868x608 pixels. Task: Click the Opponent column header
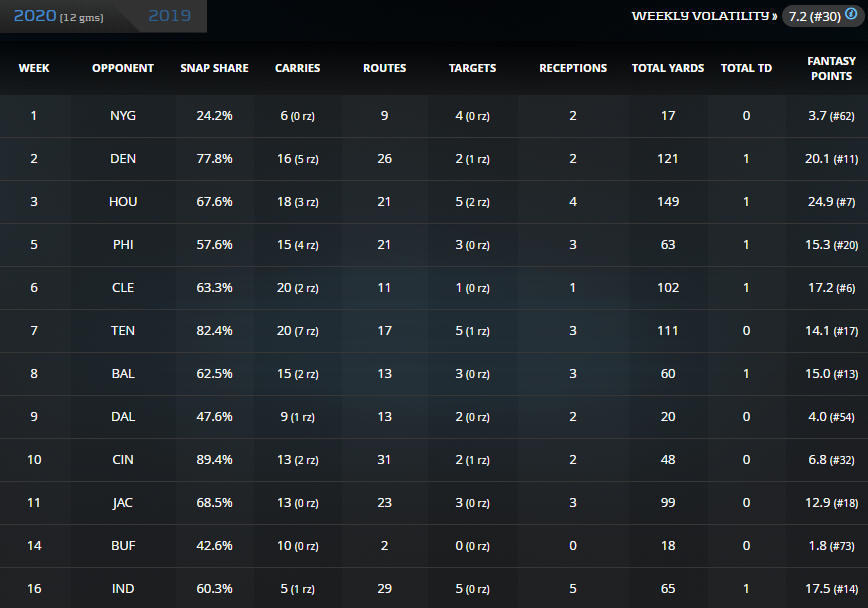pyautogui.click(x=123, y=68)
